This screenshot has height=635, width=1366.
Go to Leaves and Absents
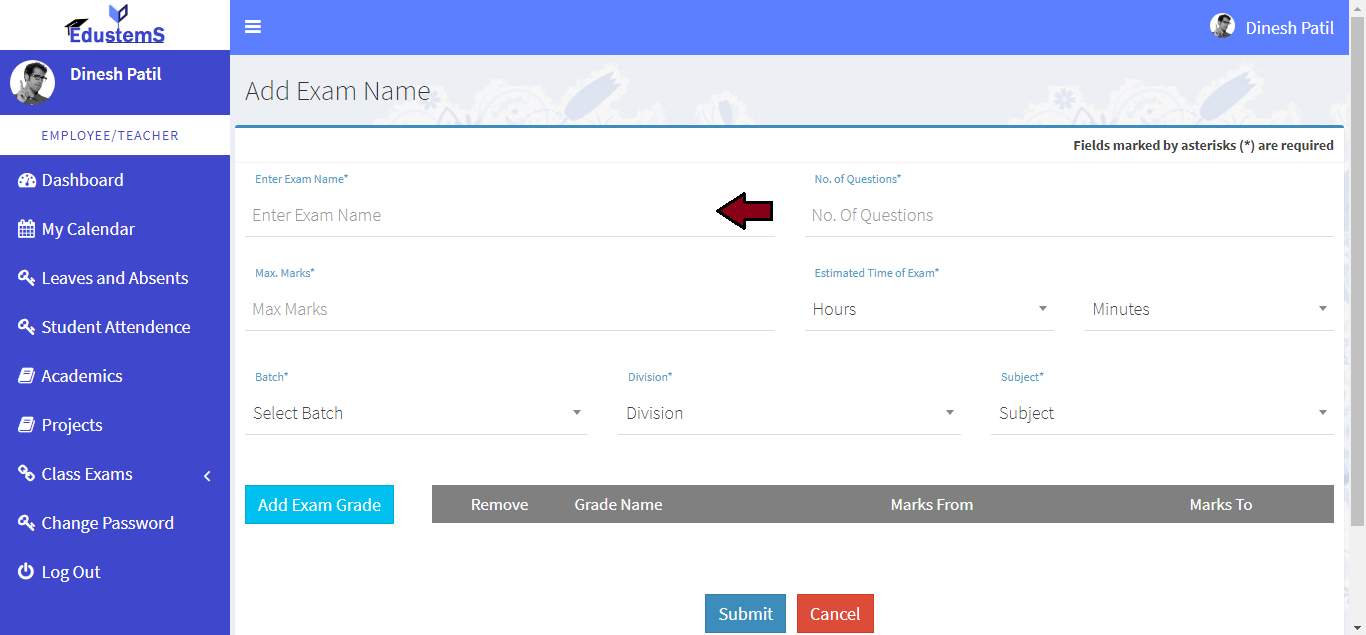point(114,278)
